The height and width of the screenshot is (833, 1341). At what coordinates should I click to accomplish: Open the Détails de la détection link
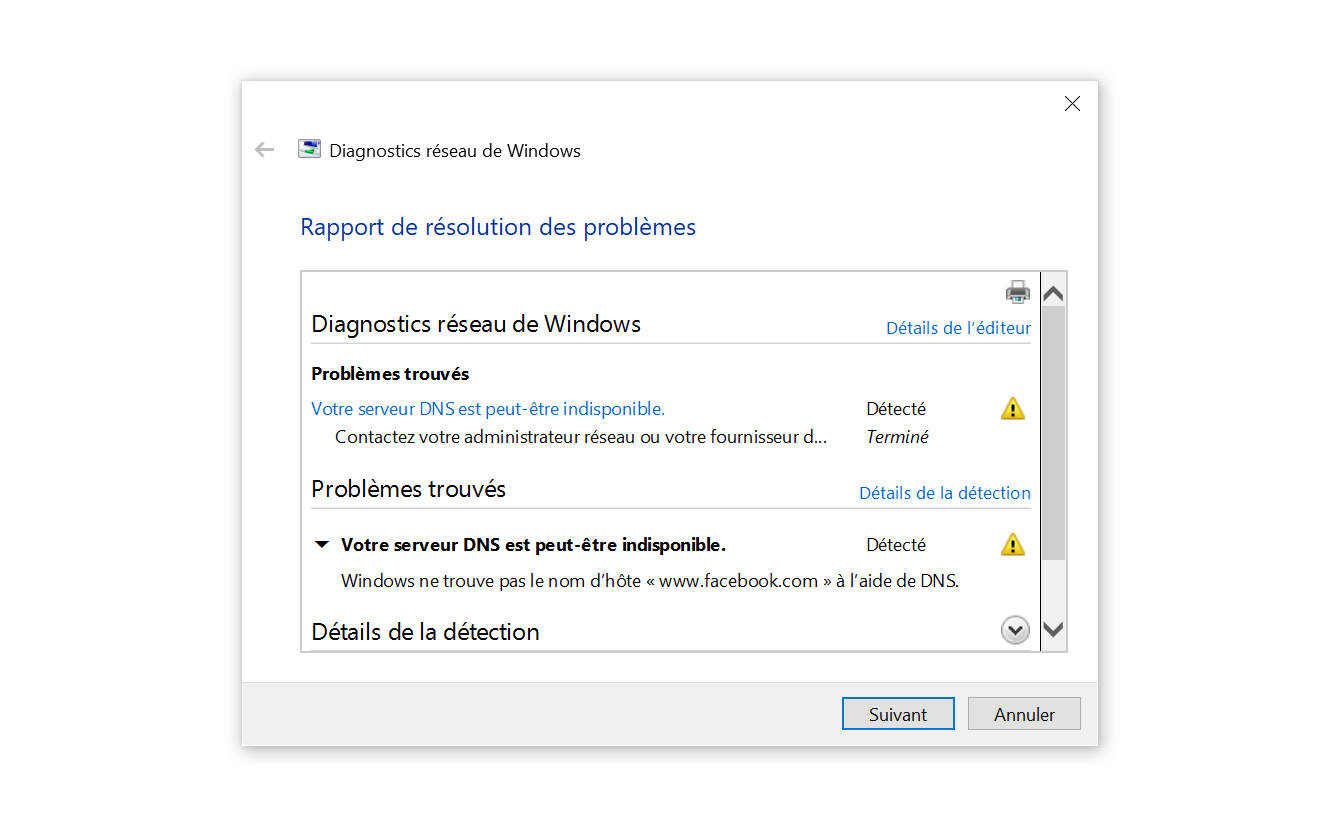[x=944, y=493]
